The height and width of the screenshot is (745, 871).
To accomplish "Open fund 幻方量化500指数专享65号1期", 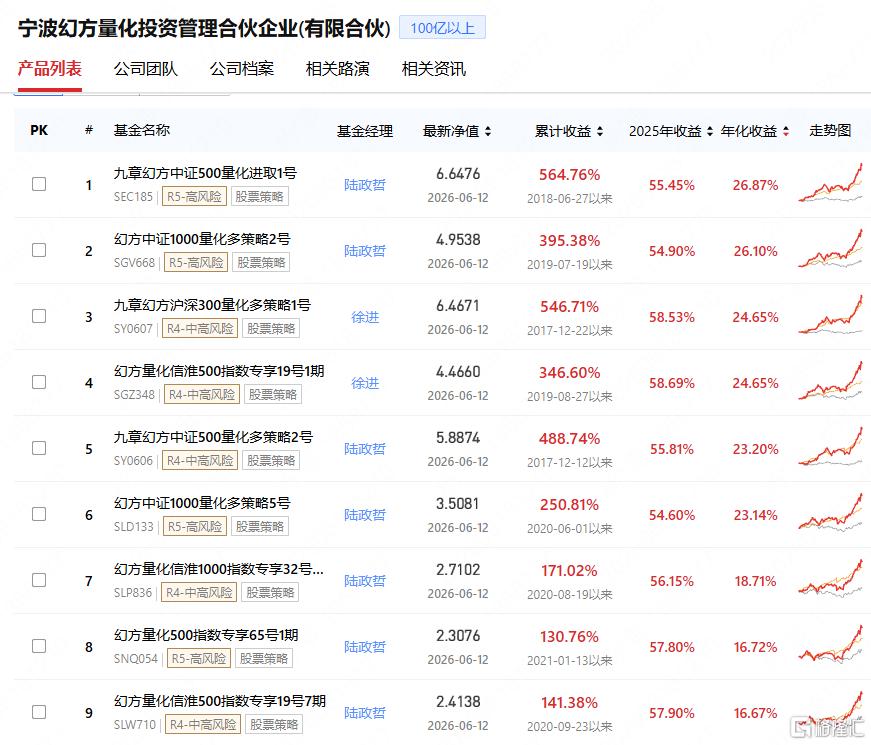I will (x=206, y=636).
